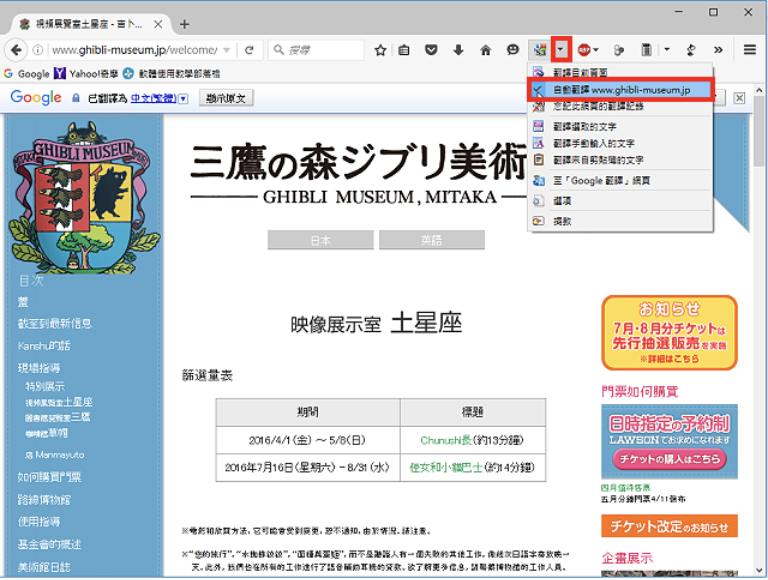Click the curved arrow toolbar icon
The height and width of the screenshot is (580, 768).
(x=691, y=50)
